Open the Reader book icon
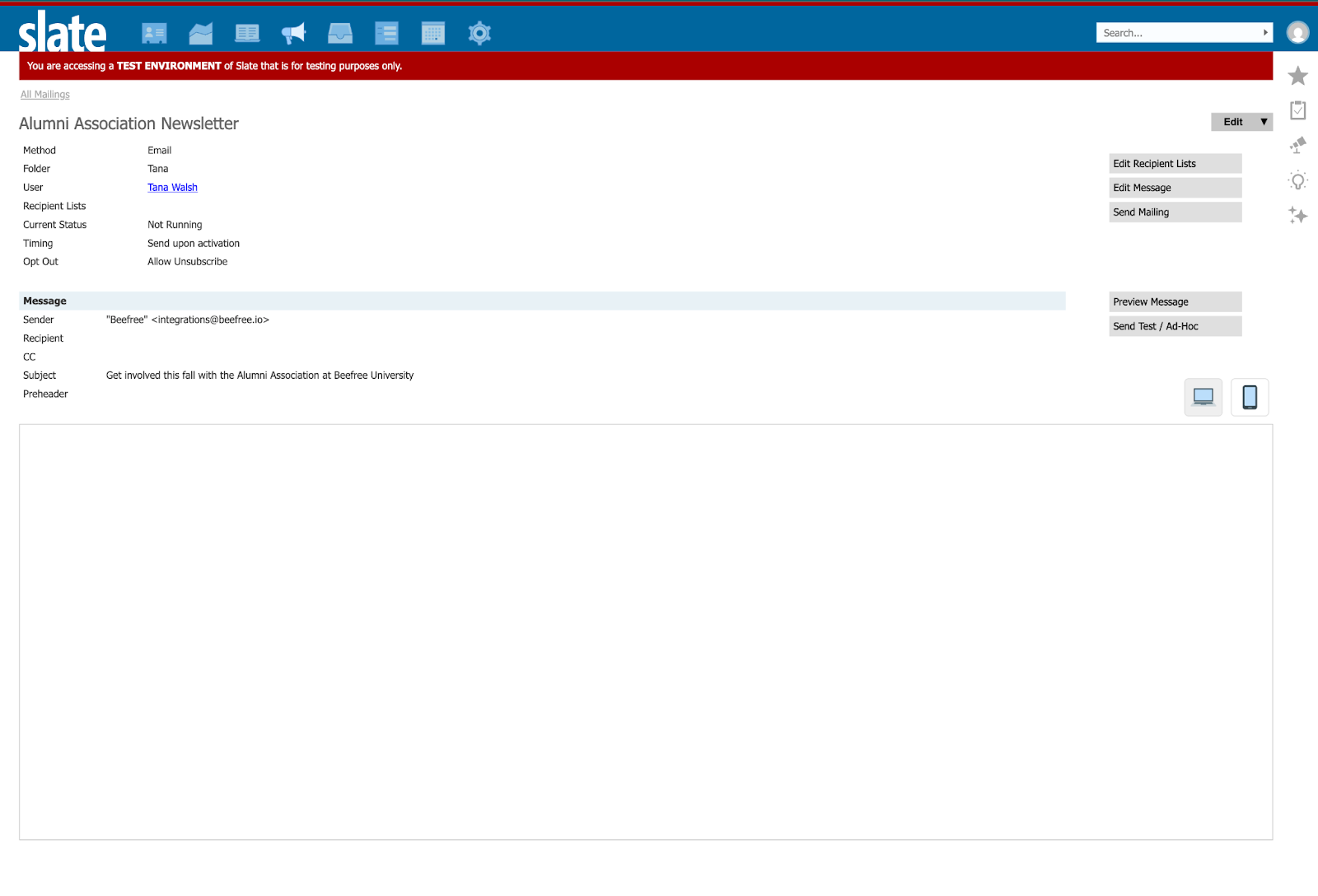The height and width of the screenshot is (896, 1318). (247, 33)
